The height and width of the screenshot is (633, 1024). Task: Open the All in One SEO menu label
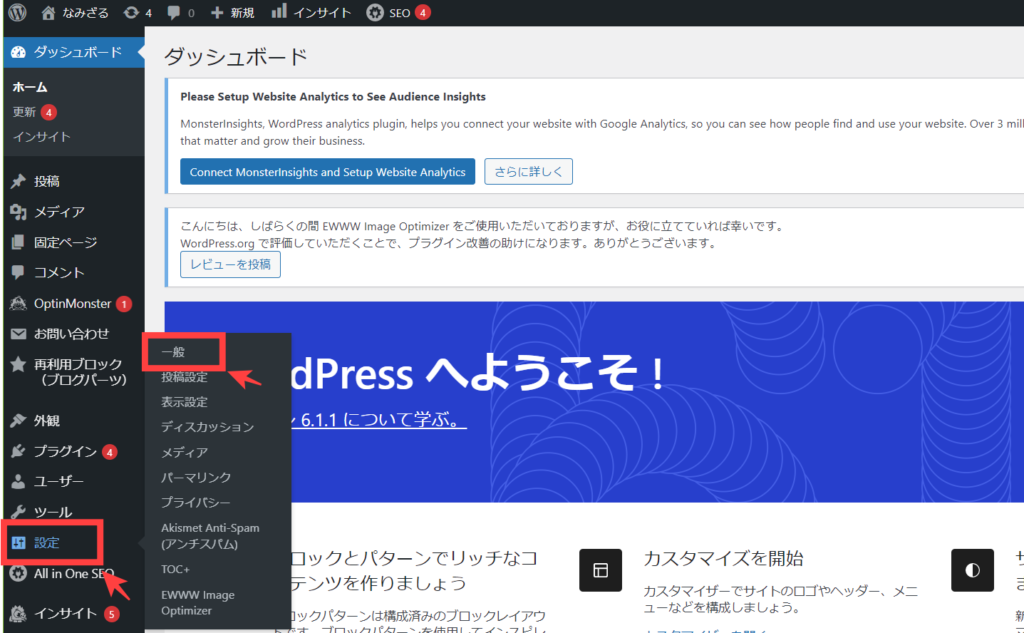pyautogui.click(x=74, y=574)
